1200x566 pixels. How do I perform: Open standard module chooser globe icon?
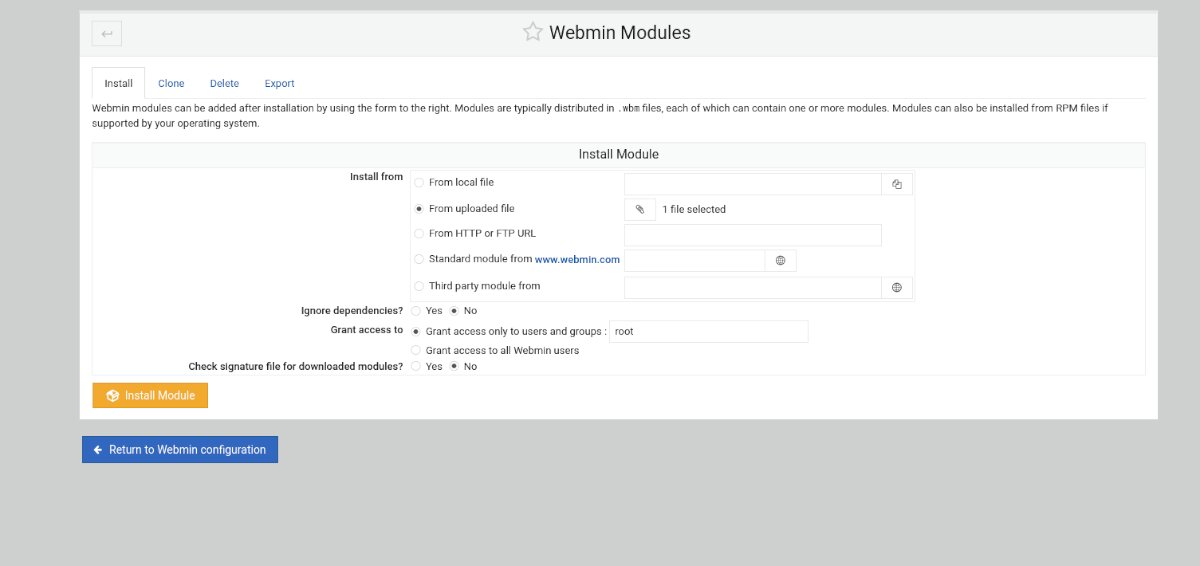tap(781, 260)
